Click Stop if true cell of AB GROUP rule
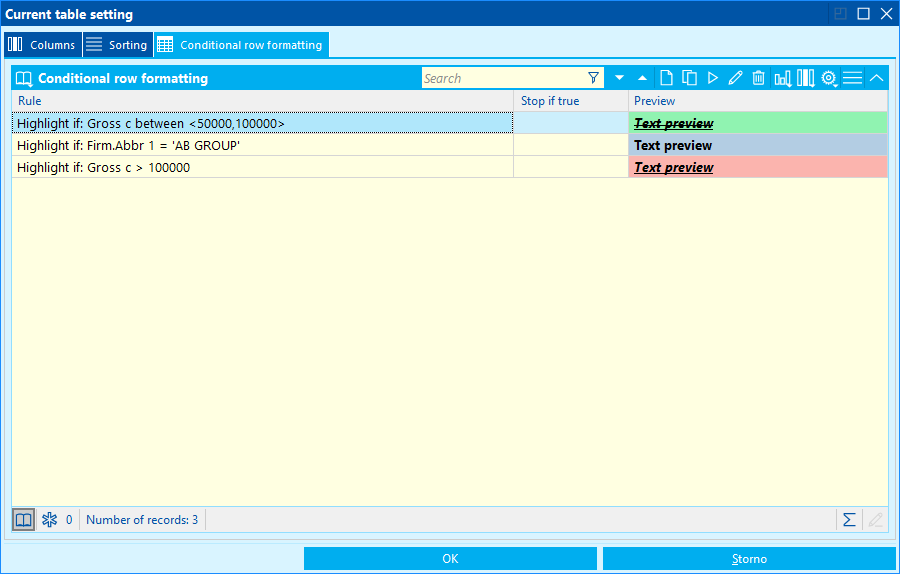 click(571, 145)
